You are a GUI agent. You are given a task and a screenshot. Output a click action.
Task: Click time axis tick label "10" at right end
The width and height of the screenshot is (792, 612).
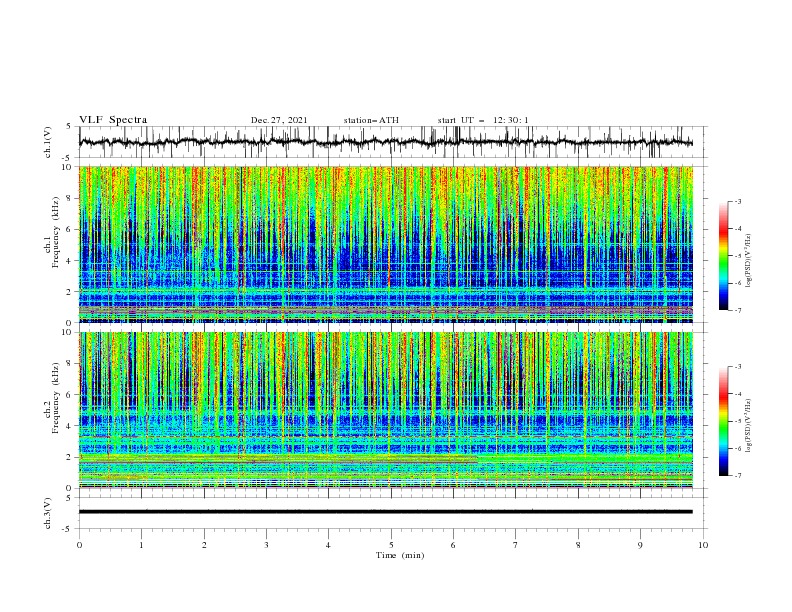tap(703, 545)
